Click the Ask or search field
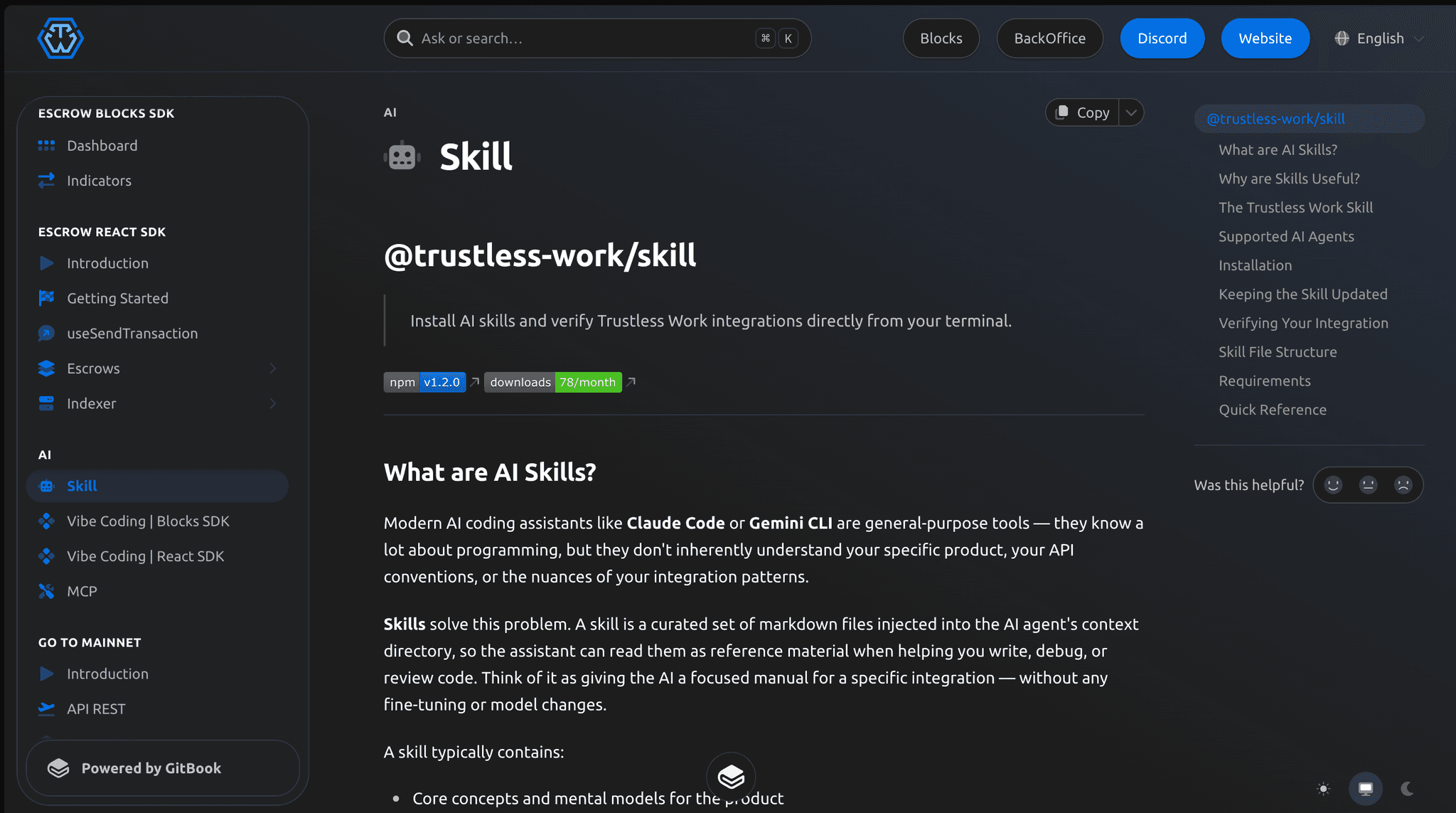This screenshot has height=813, width=1456. [x=597, y=38]
